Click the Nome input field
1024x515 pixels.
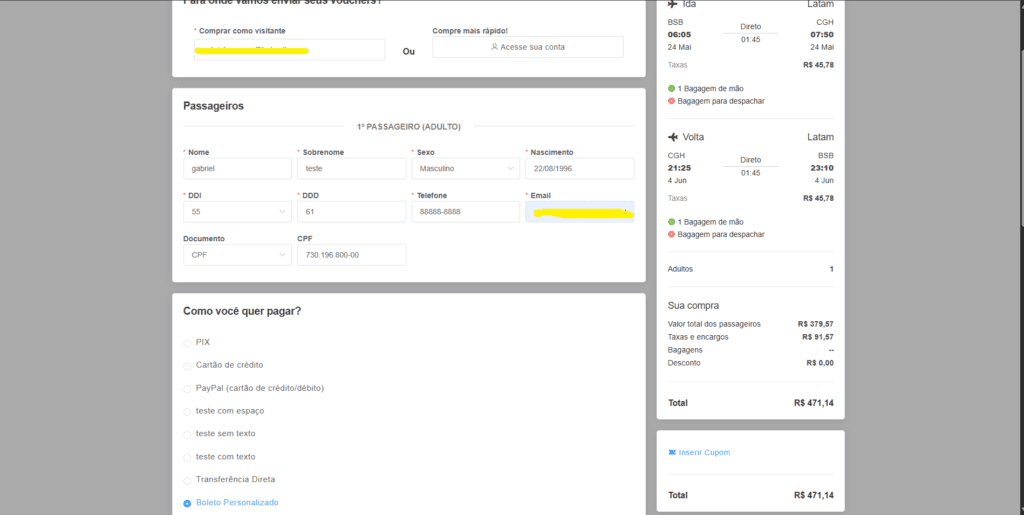[x=237, y=169]
